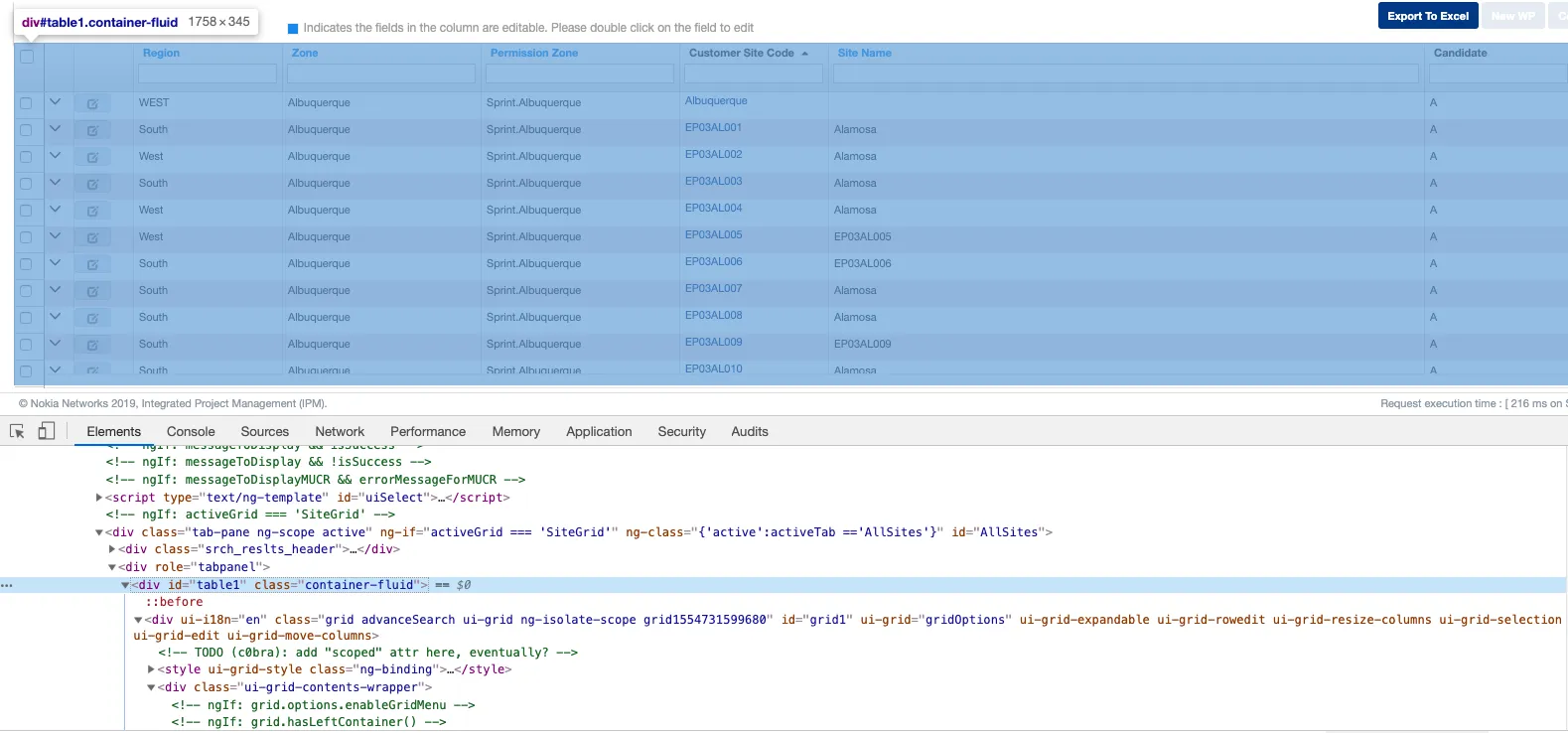Open the EP03AL006 customer site code link
Screen dimensions: 1568x733
(713, 262)
